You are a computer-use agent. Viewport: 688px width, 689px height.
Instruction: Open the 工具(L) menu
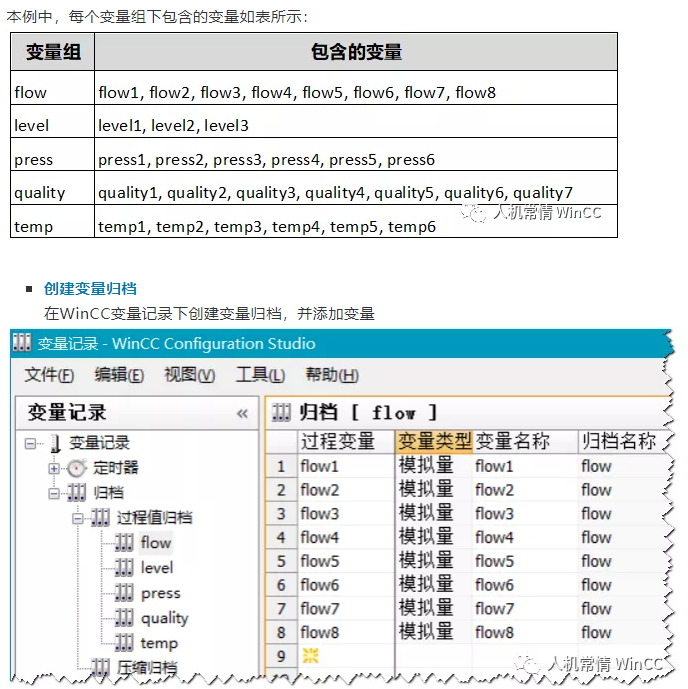pyautogui.click(x=260, y=375)
